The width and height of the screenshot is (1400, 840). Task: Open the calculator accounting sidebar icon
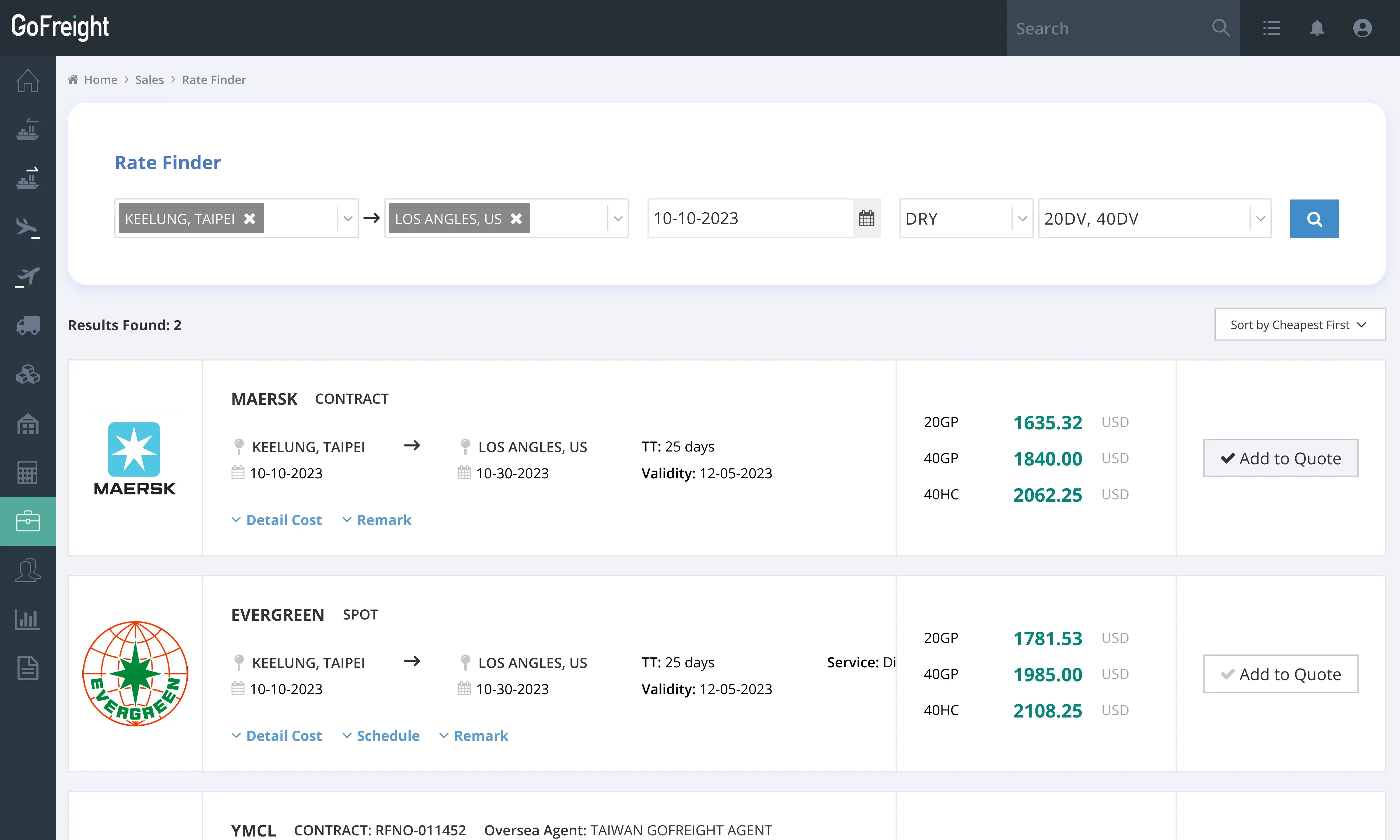28,472
